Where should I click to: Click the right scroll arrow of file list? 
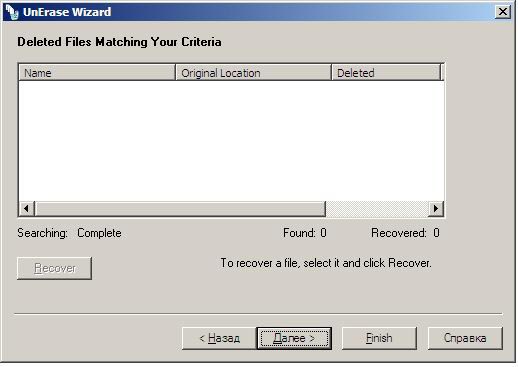pyautogui.click(x=436, y=209)
